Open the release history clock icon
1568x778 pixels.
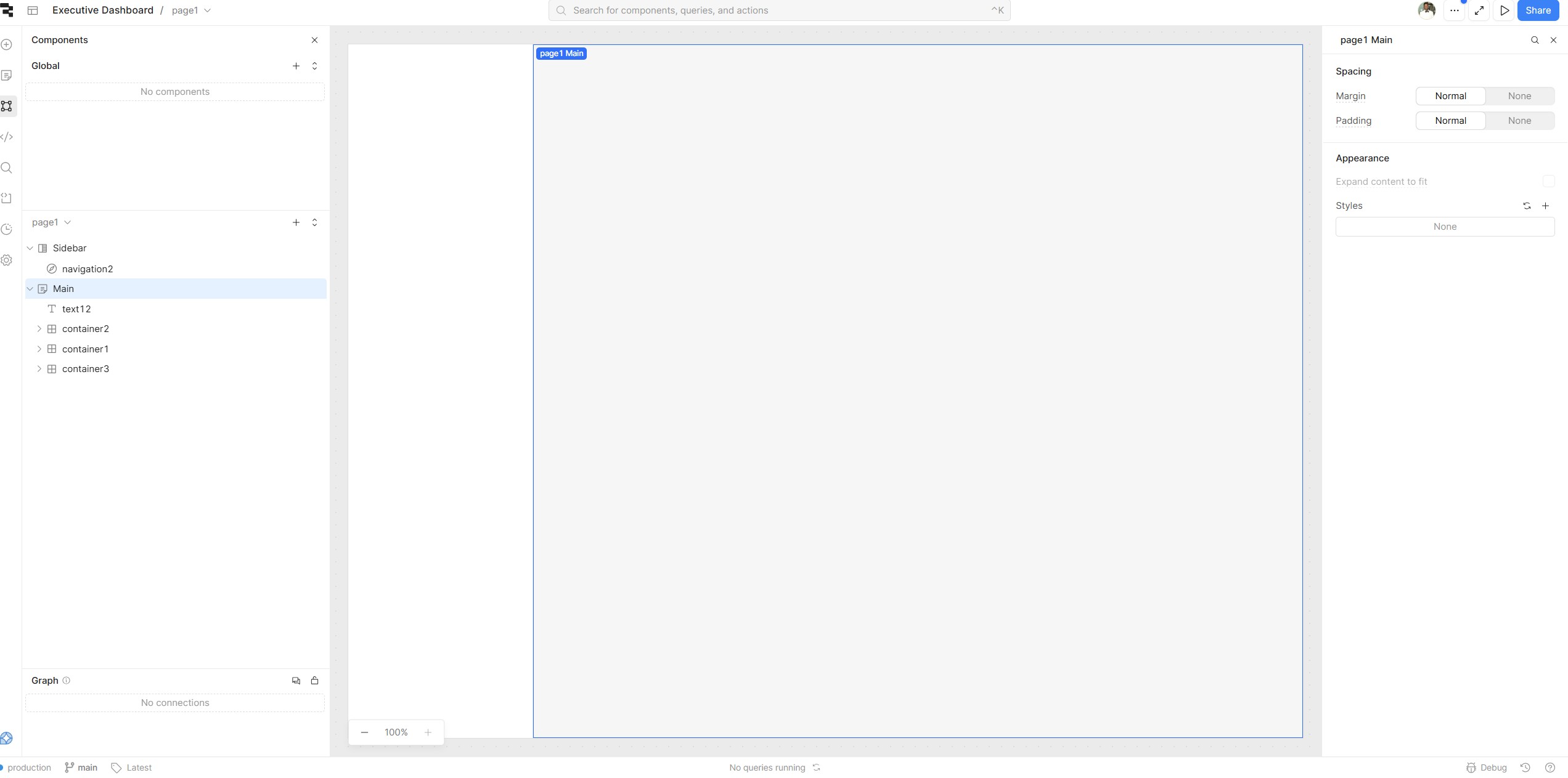pos(7,229)
